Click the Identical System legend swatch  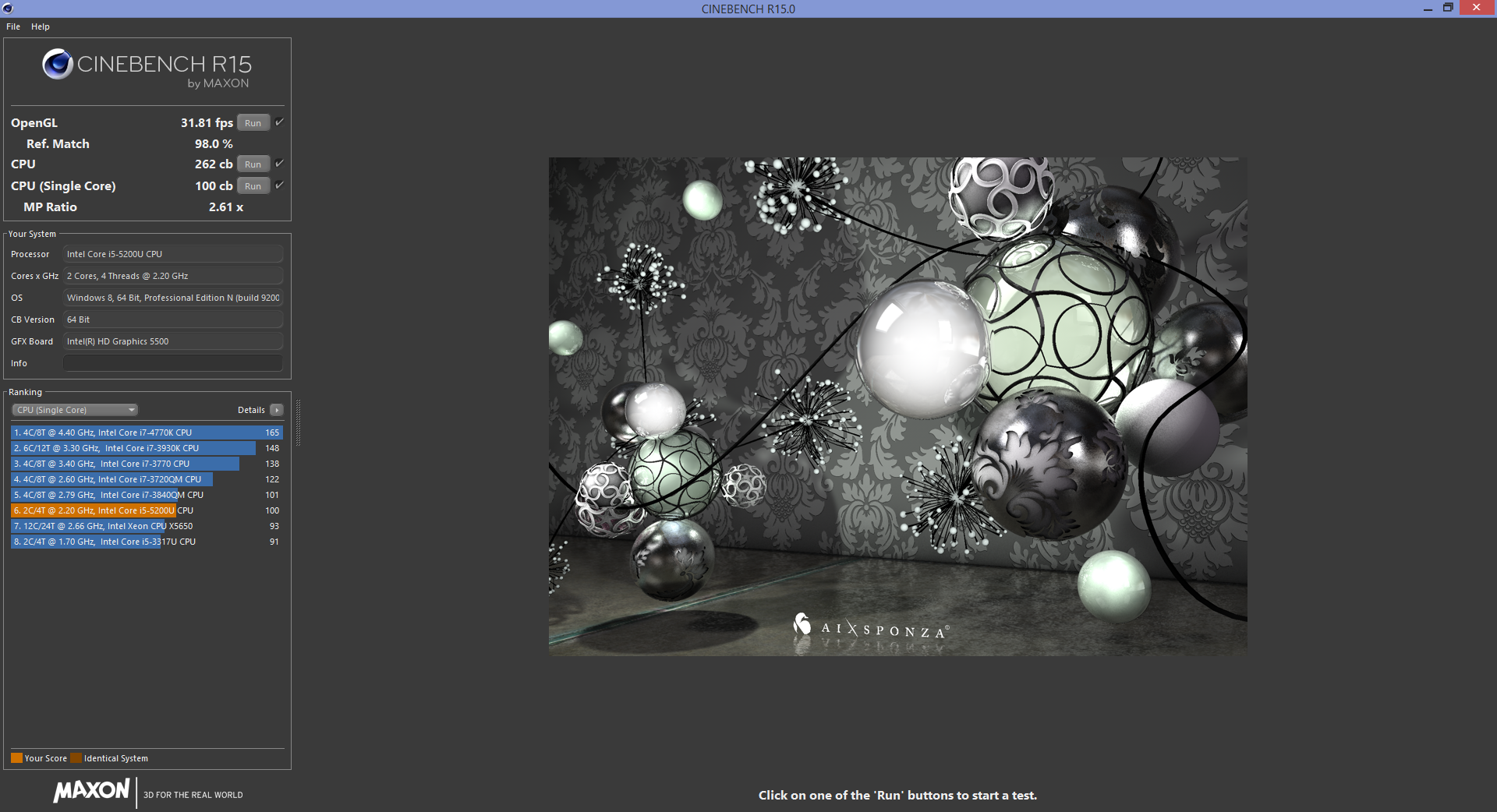point(76,758)
